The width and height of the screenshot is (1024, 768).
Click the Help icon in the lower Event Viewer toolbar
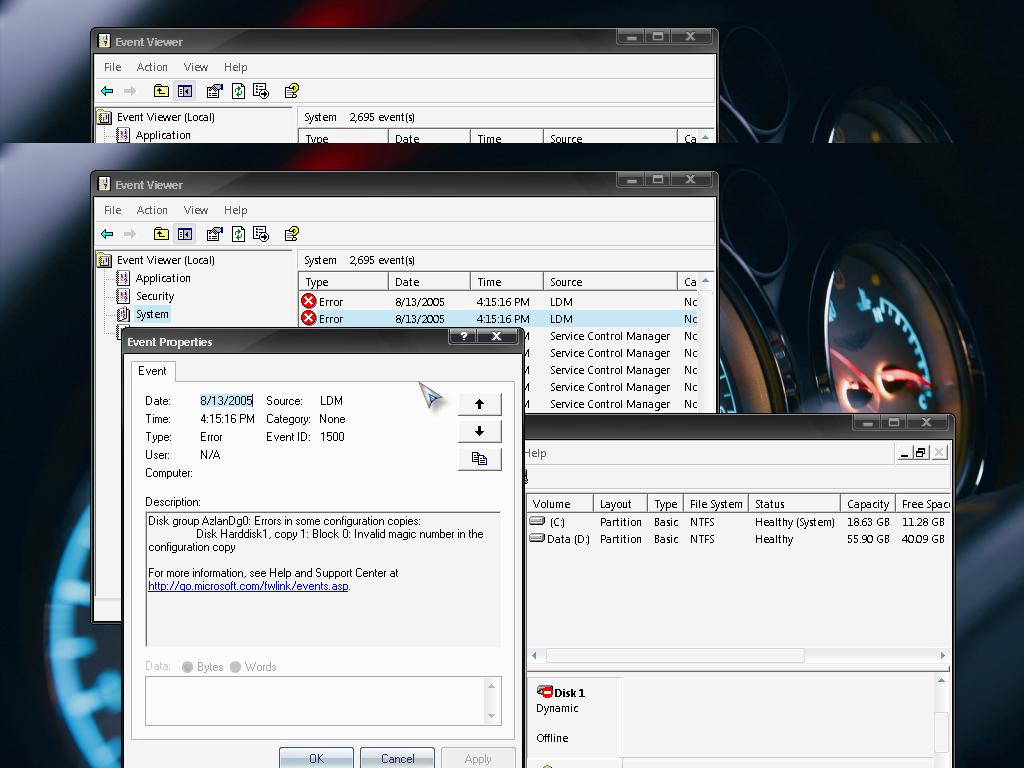[291, 234]
